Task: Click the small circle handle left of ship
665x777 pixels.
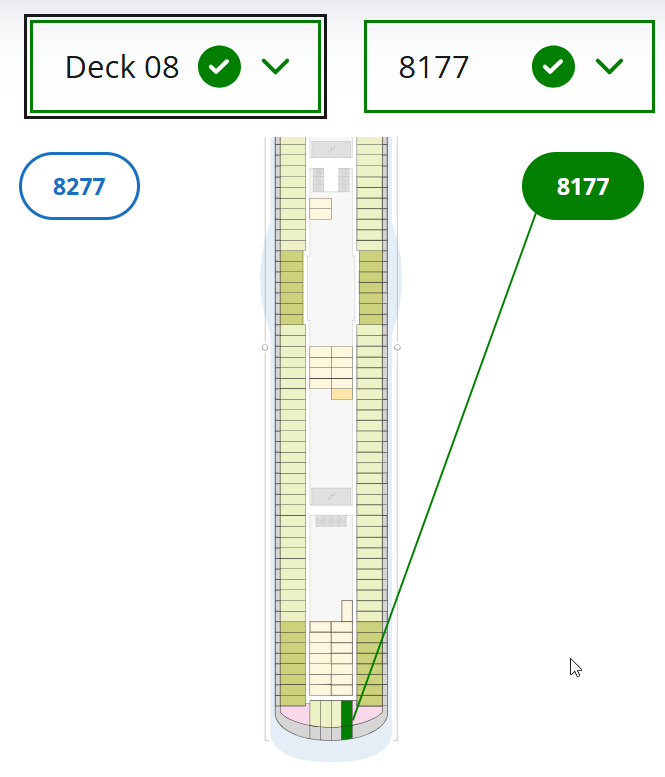Action: coord(265,348)
